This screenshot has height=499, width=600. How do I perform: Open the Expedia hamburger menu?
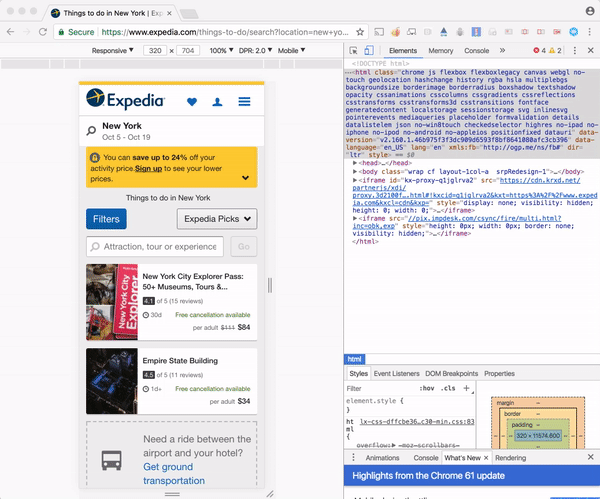(245, 102)
